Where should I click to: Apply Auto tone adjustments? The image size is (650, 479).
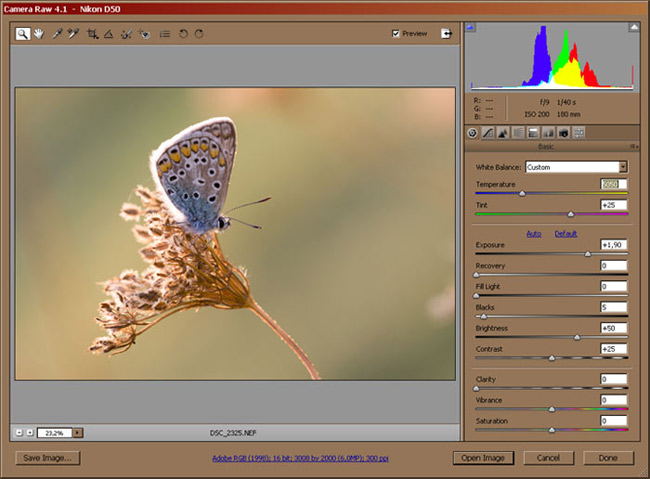[x=534, y=234]
